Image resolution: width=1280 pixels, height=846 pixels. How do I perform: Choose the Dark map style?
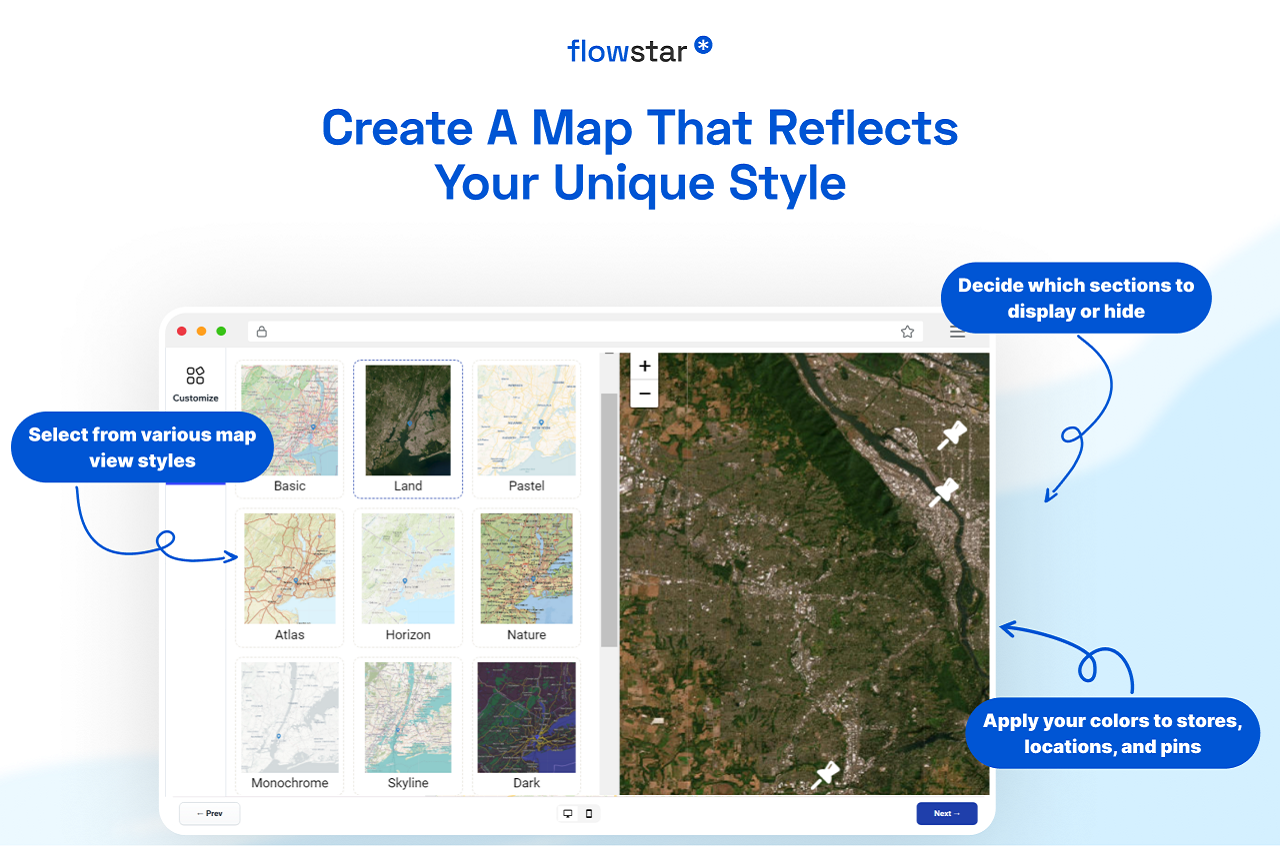tap(527, 718)
